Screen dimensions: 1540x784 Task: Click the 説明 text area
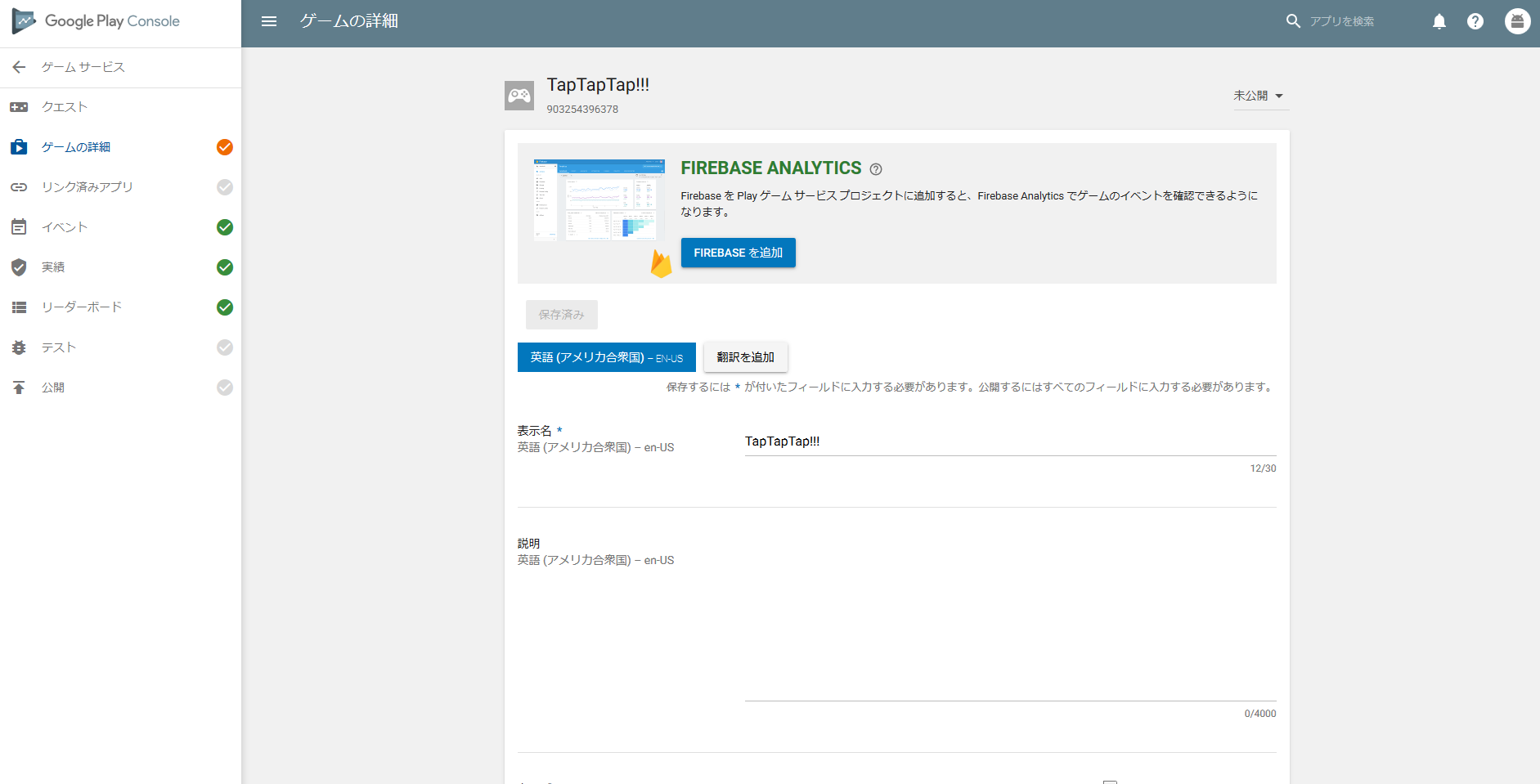[1010, 619]
